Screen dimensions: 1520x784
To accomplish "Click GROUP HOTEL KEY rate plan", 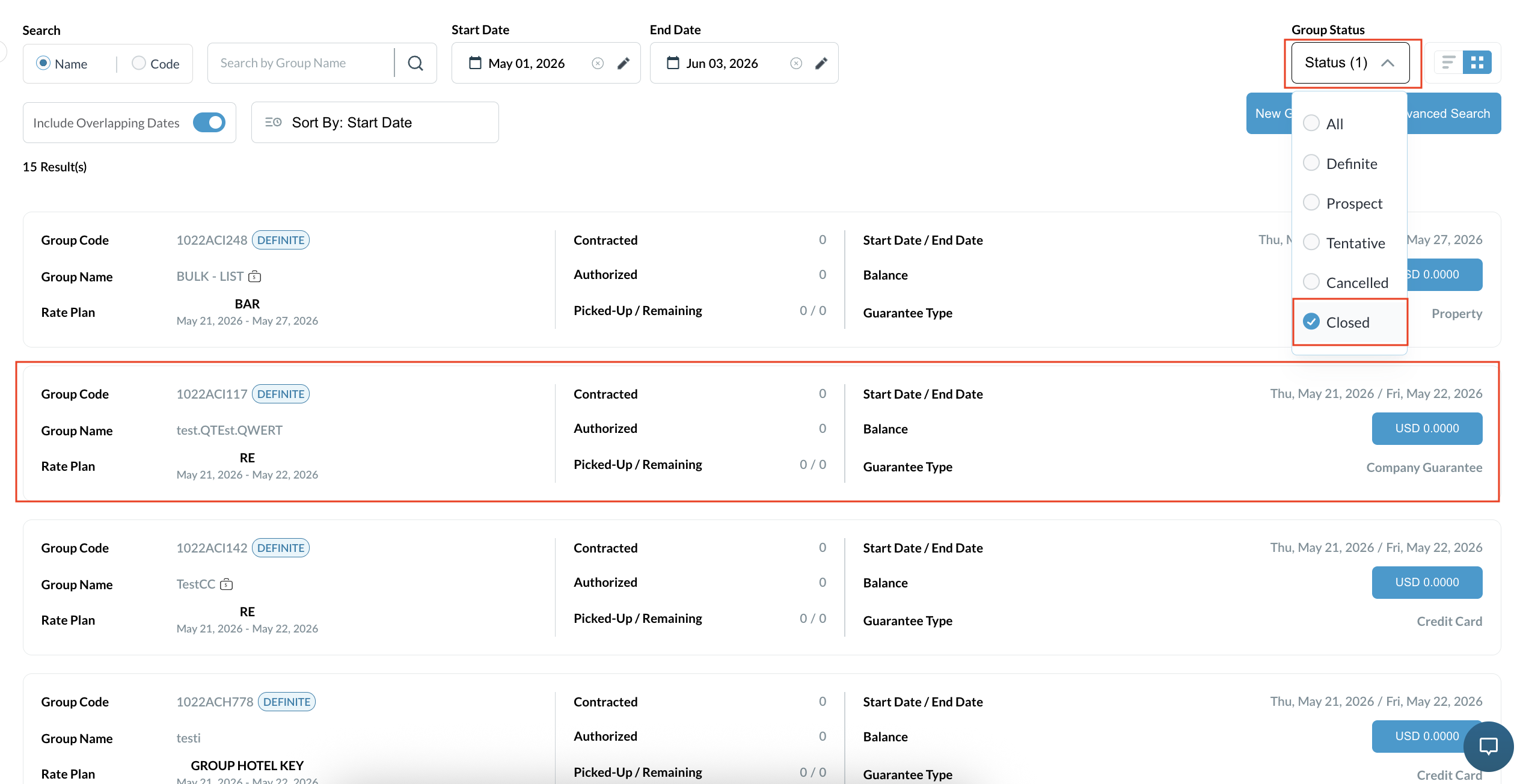I will (x=247, y=765).
